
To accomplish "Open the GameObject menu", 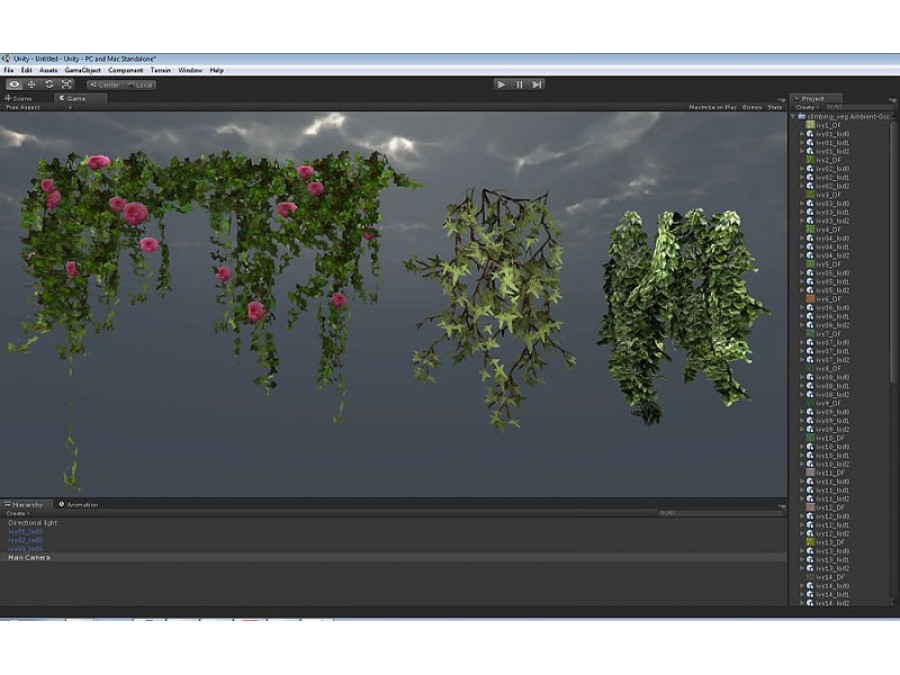I will [83, 70].
